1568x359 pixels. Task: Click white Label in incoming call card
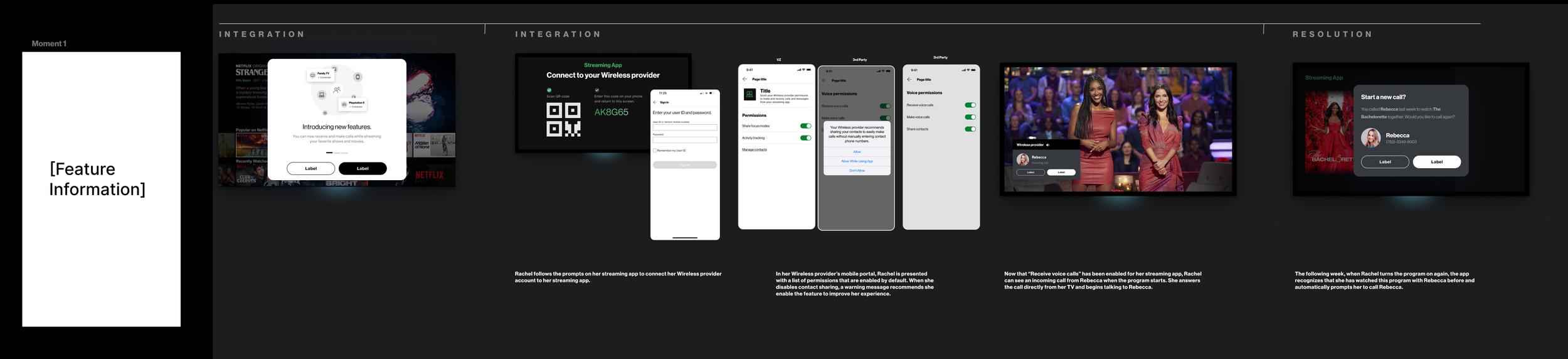tap(1061, 172)
